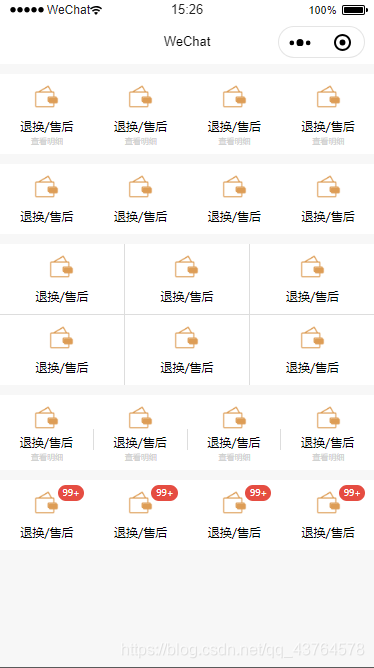Viewport: 374px width, 668px height.
Task: Tap the fourth wallet icon in the second plain row
Action: (328, 187)
